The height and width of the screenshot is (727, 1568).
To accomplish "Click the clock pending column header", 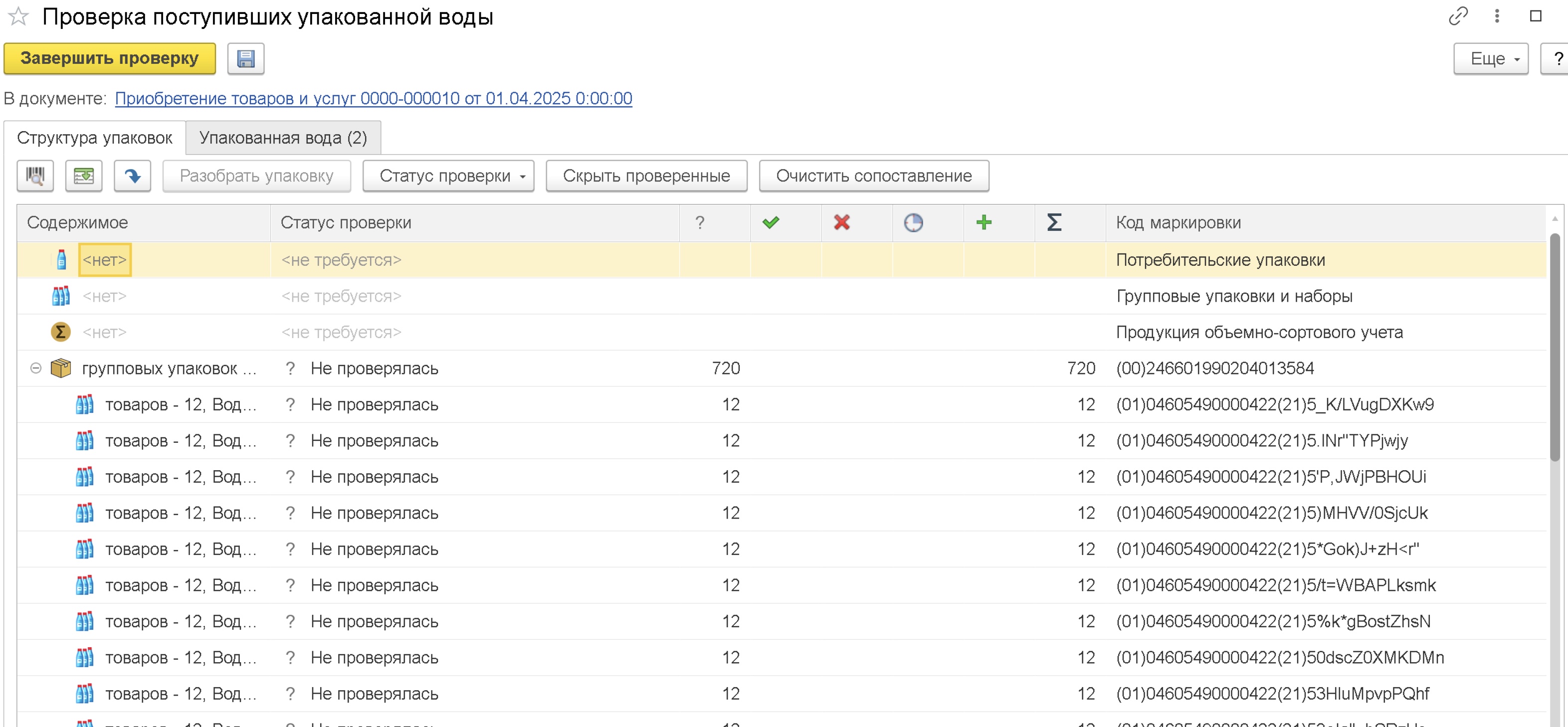I will (913, 223).
